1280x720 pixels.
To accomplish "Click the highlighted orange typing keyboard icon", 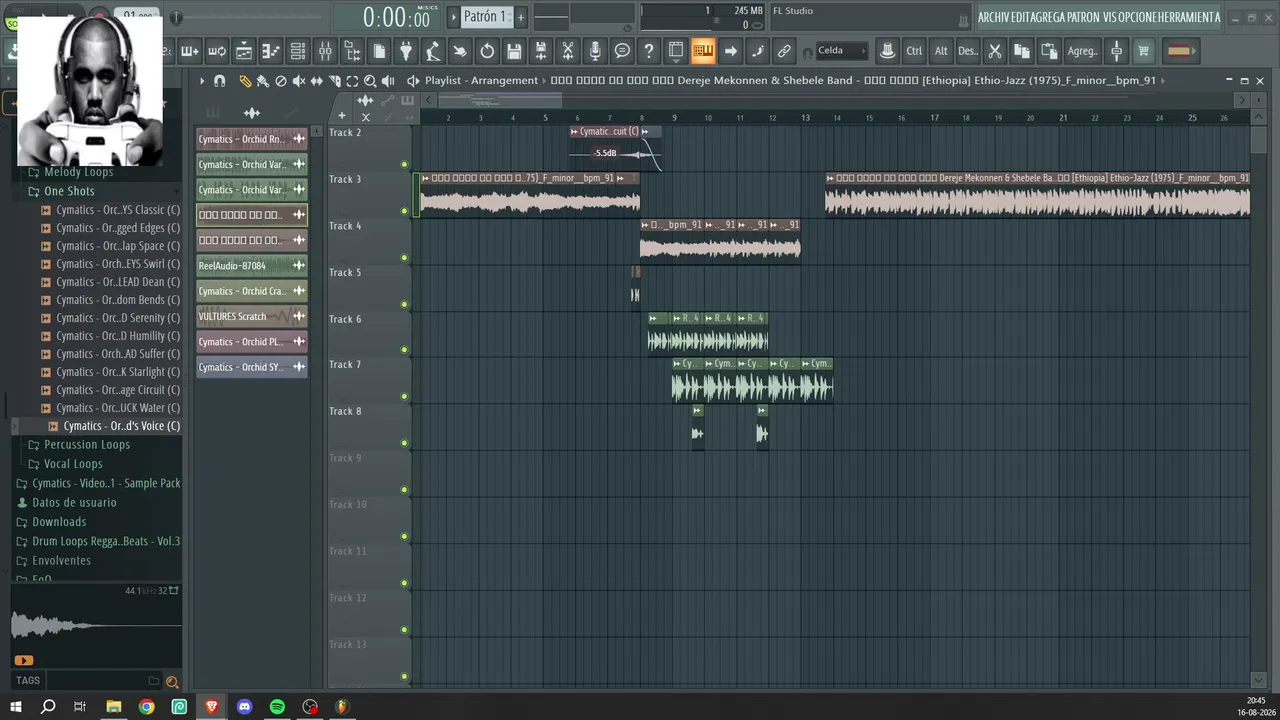I will pyautogui.click(x=703, y=51).
